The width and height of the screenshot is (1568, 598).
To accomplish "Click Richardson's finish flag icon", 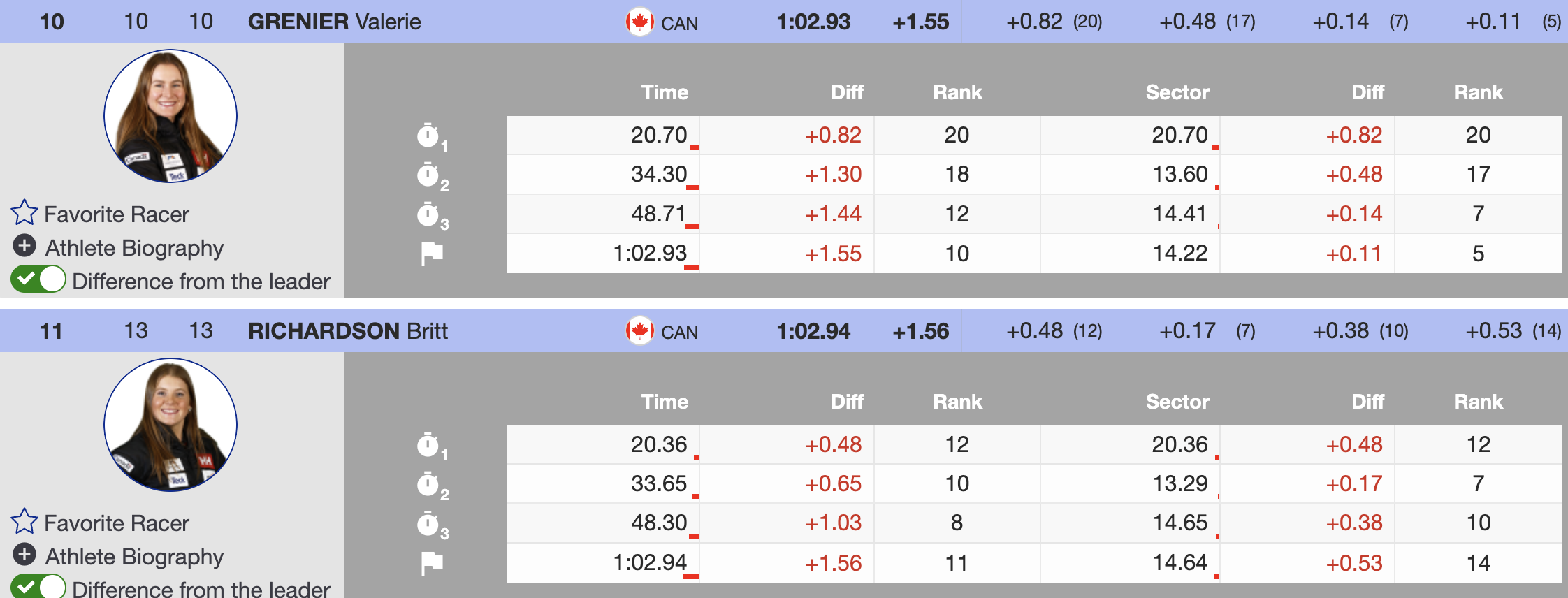I will pyautogui.click(x=432, y=562).
